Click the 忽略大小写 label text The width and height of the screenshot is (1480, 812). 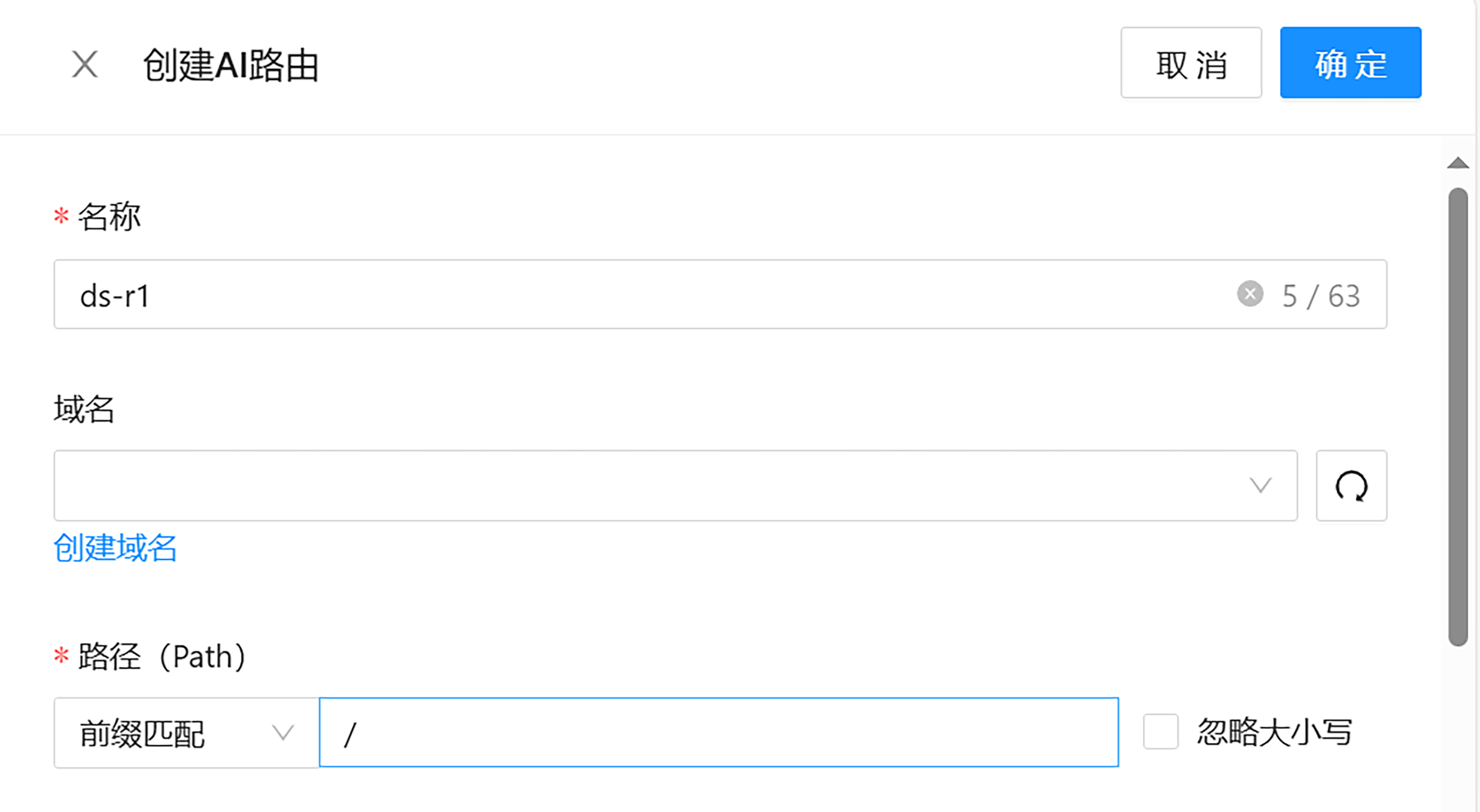coord(1274,732)
